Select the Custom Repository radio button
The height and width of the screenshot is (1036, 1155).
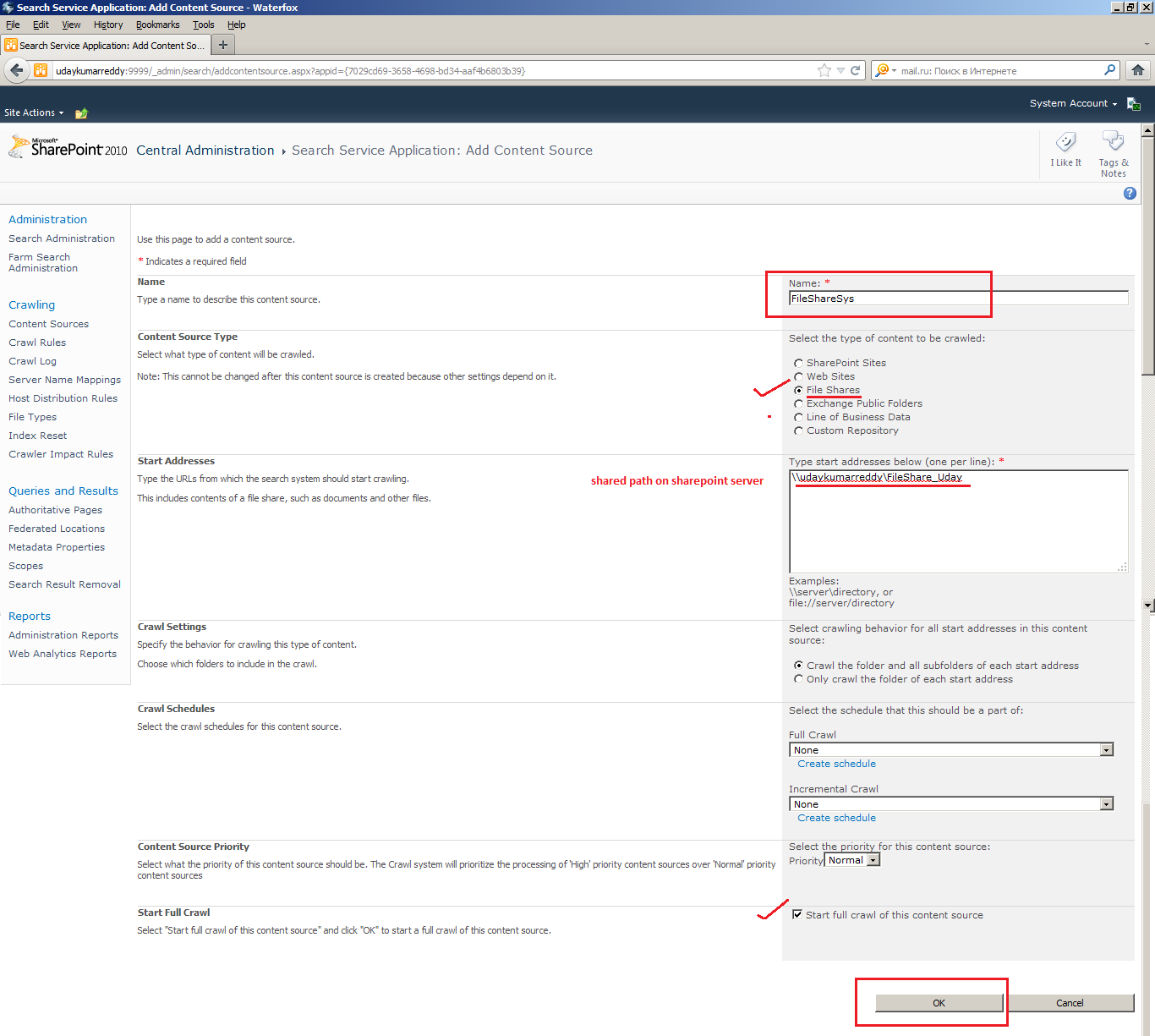pyautogui.click(x=798, y=431)
